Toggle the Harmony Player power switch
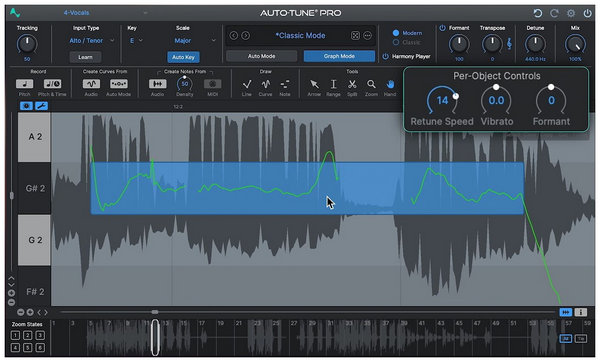This screenshot has height=362, width=600. point(385,56)
